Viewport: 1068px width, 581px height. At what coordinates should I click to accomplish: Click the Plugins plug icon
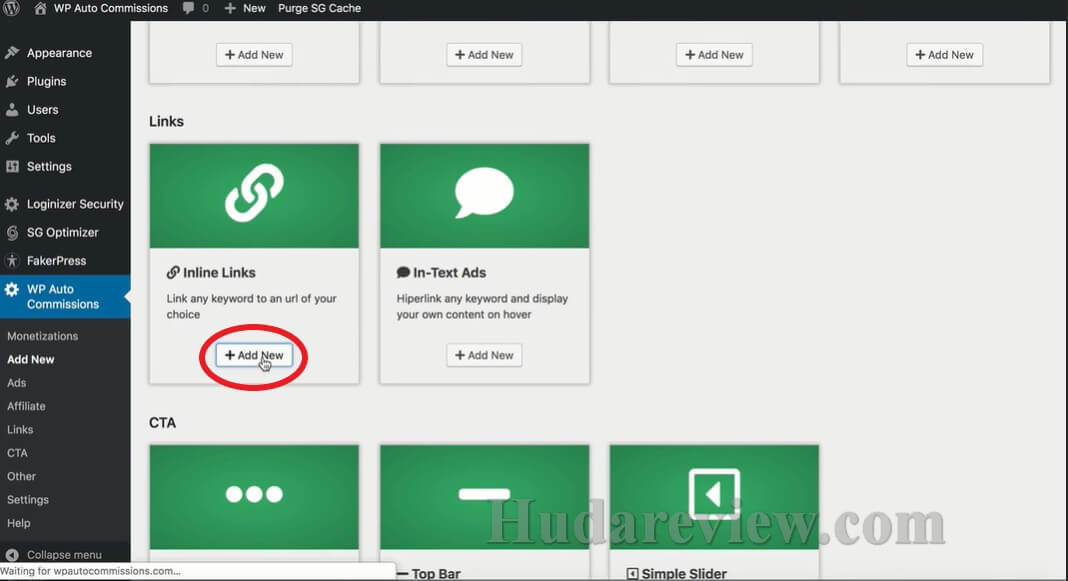tap(12, 82)
